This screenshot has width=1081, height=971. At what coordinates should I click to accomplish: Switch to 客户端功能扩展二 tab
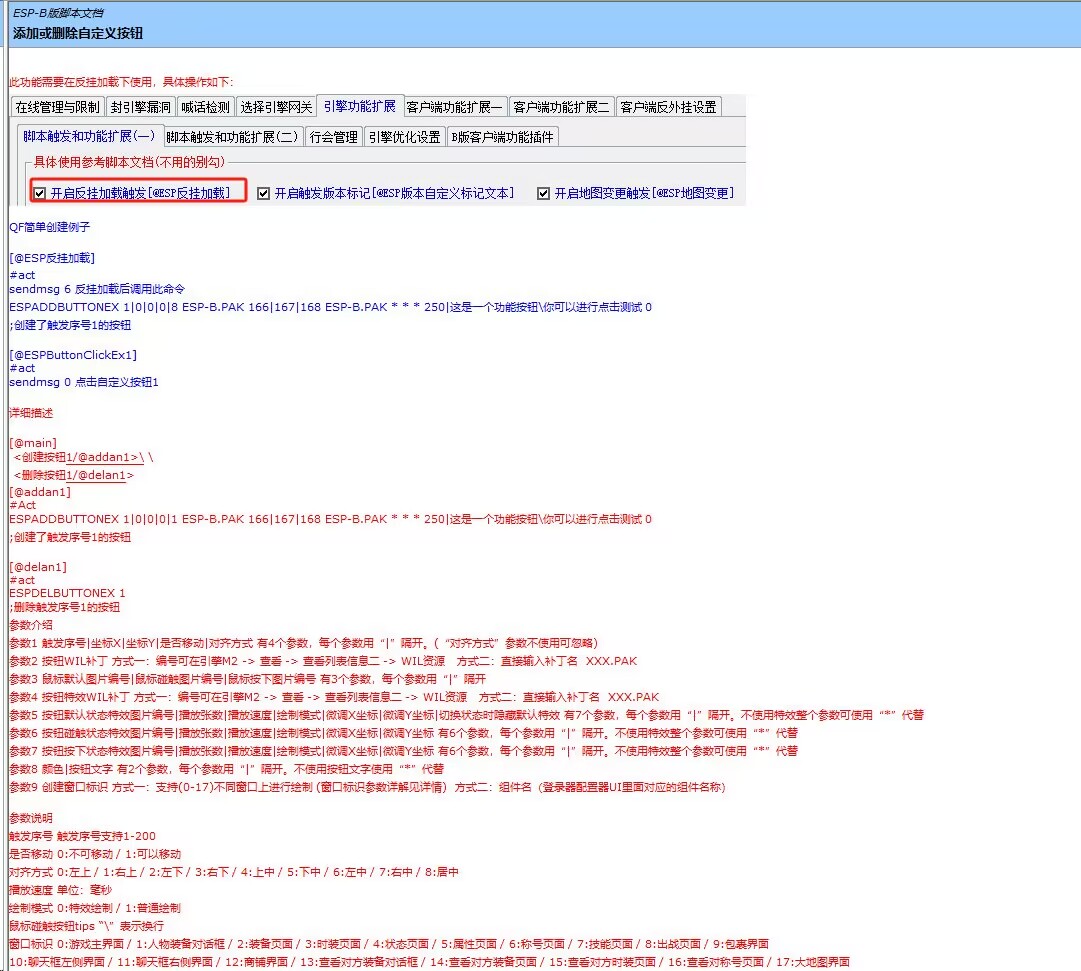click(561, 107)
